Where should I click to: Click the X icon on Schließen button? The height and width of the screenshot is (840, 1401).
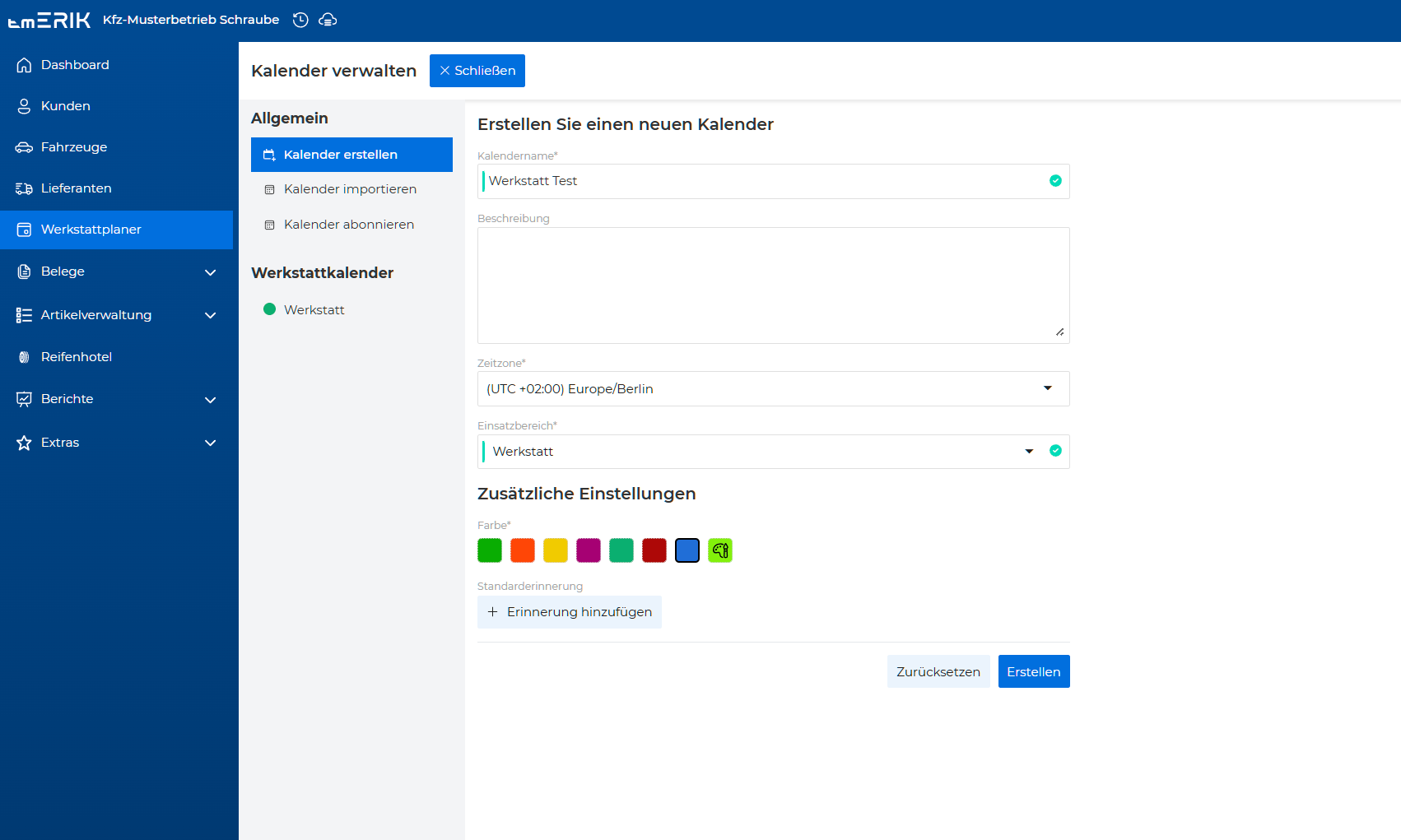pyautogui.click(x=445, y=71)
